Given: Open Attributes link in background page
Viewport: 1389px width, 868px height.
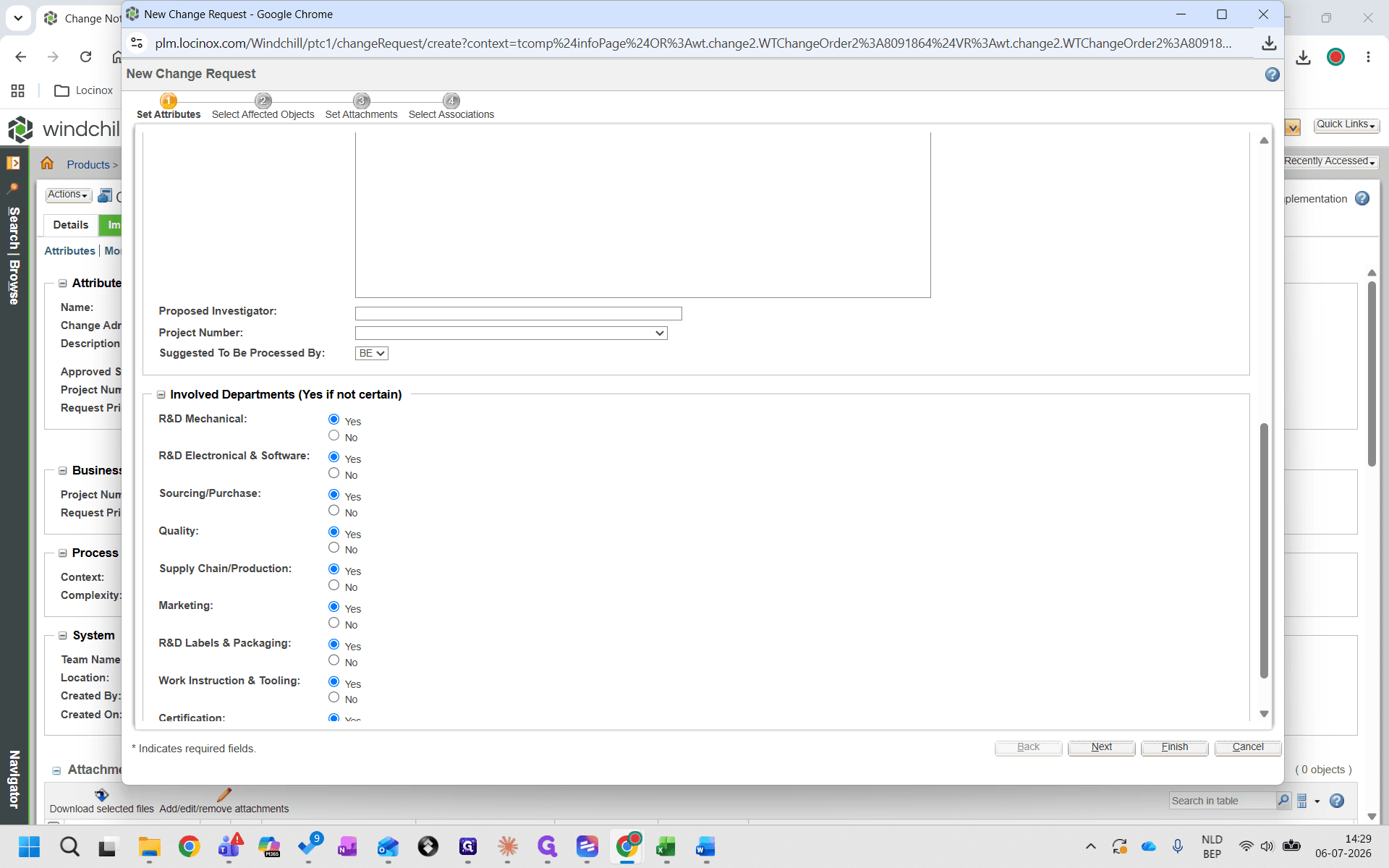Looking at the screenshot, I should click(69, 251).
